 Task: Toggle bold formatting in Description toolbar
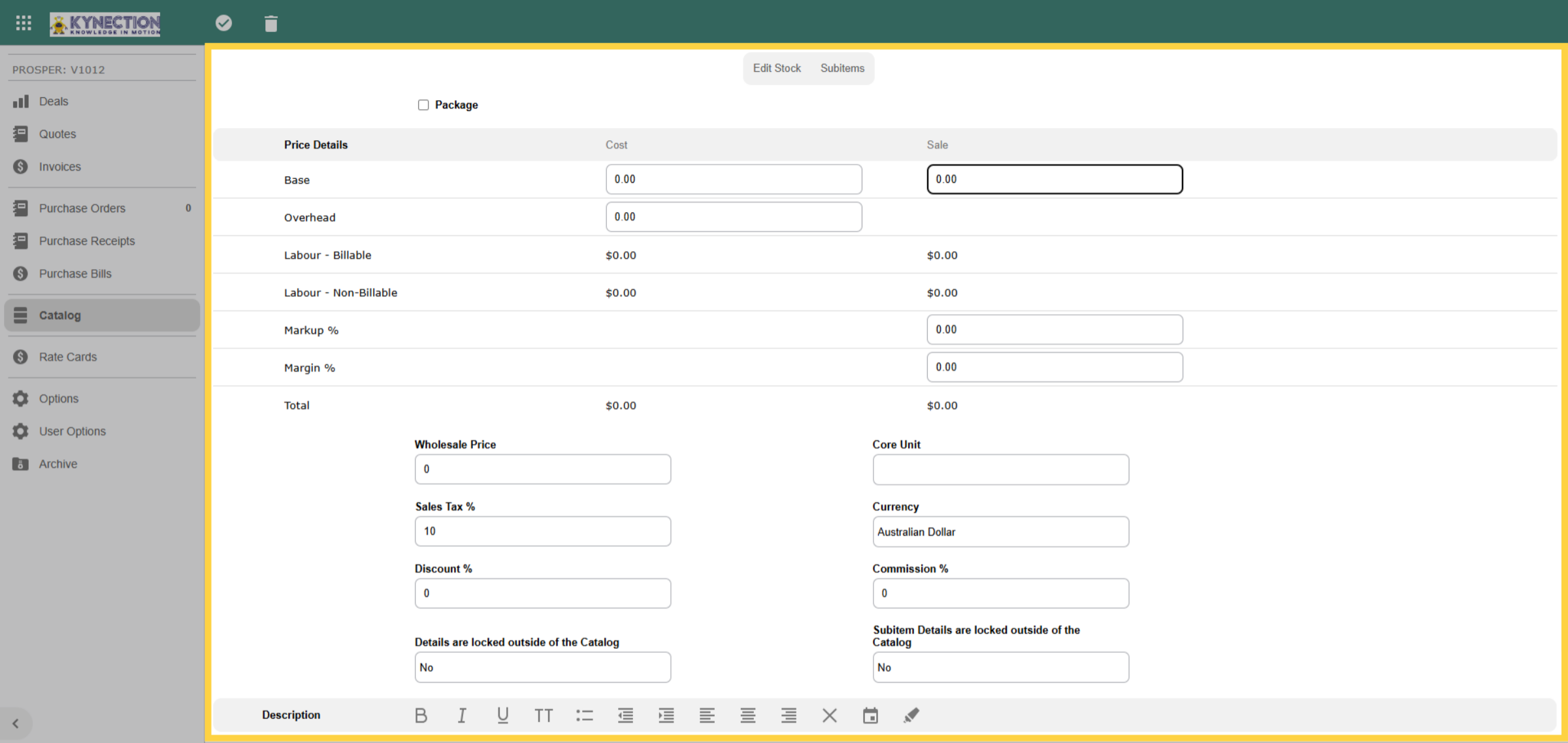click(x=421, y=716)
